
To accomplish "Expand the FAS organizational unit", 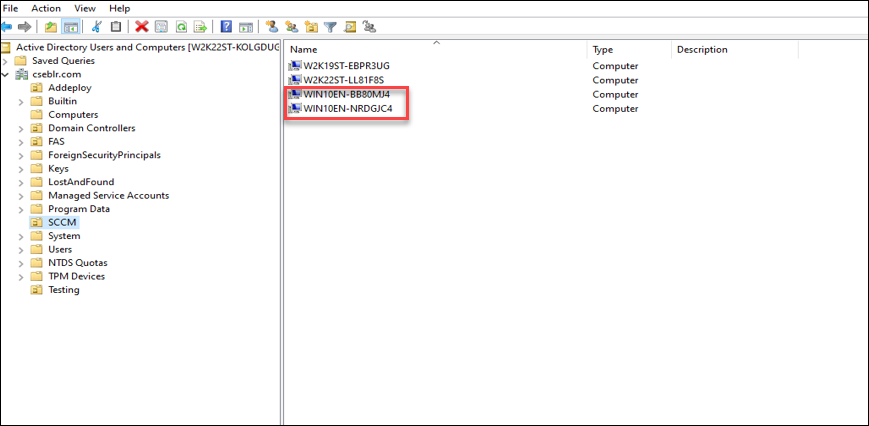I will point(21,142).
